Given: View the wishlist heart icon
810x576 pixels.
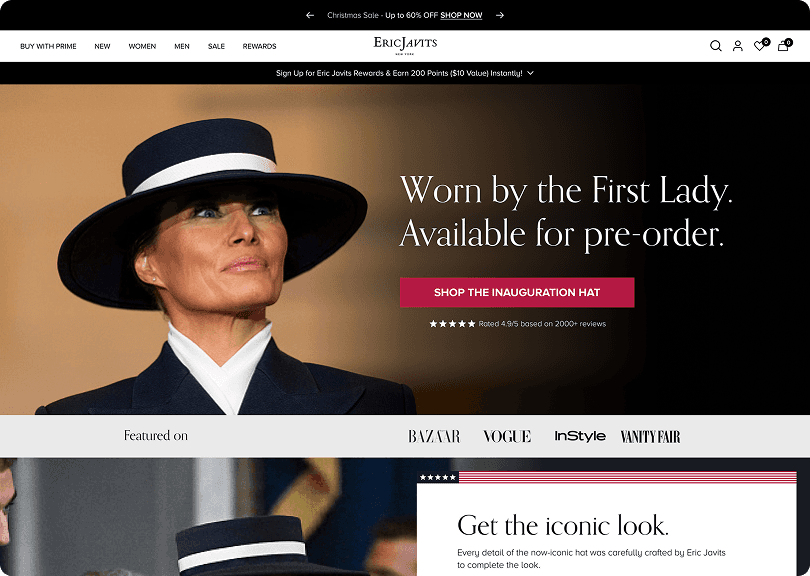Looking at the screenshot, I should pyautogui.click(x=761, y=45).
